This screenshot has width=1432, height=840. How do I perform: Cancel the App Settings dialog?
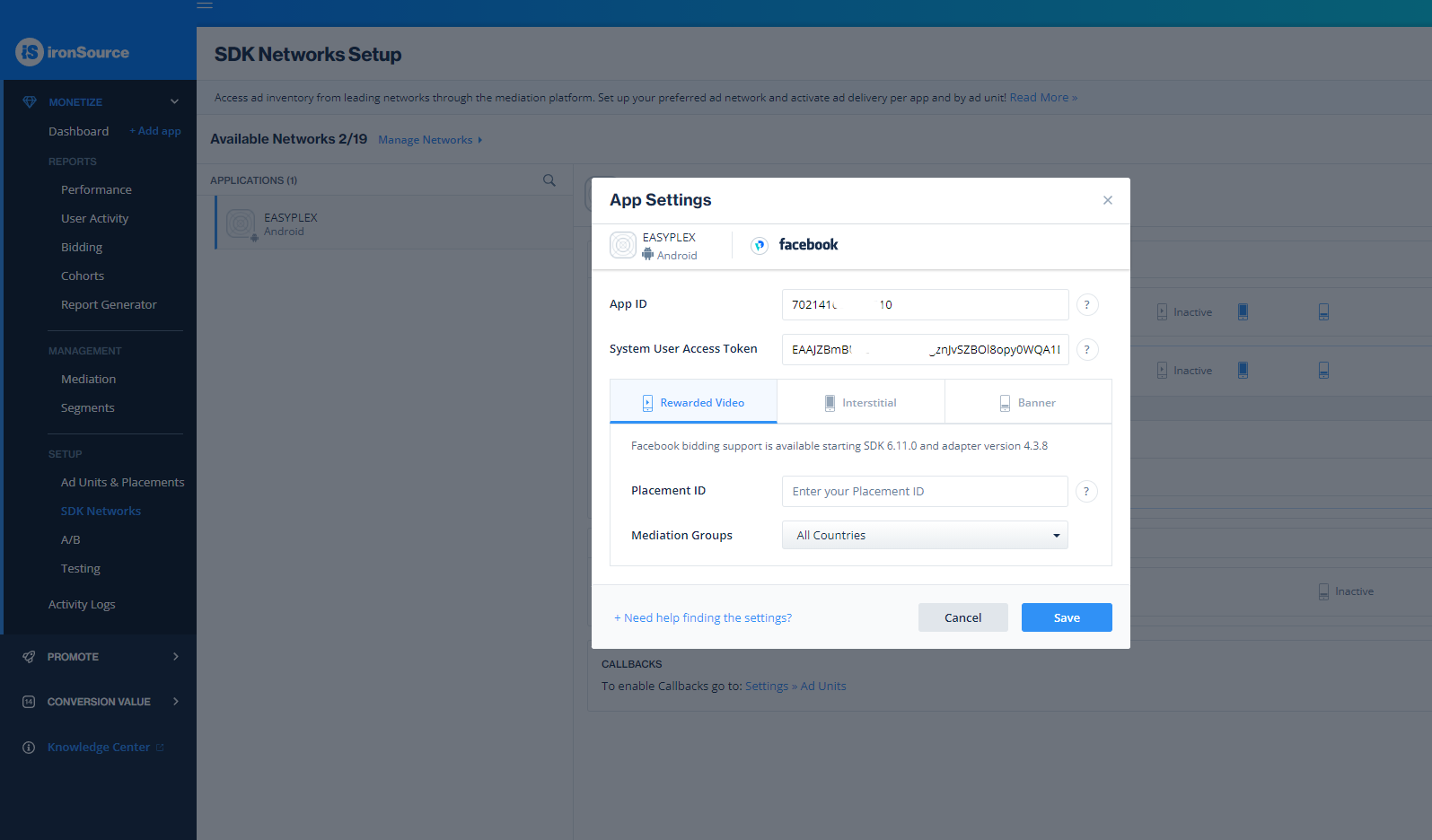point(962,617)
